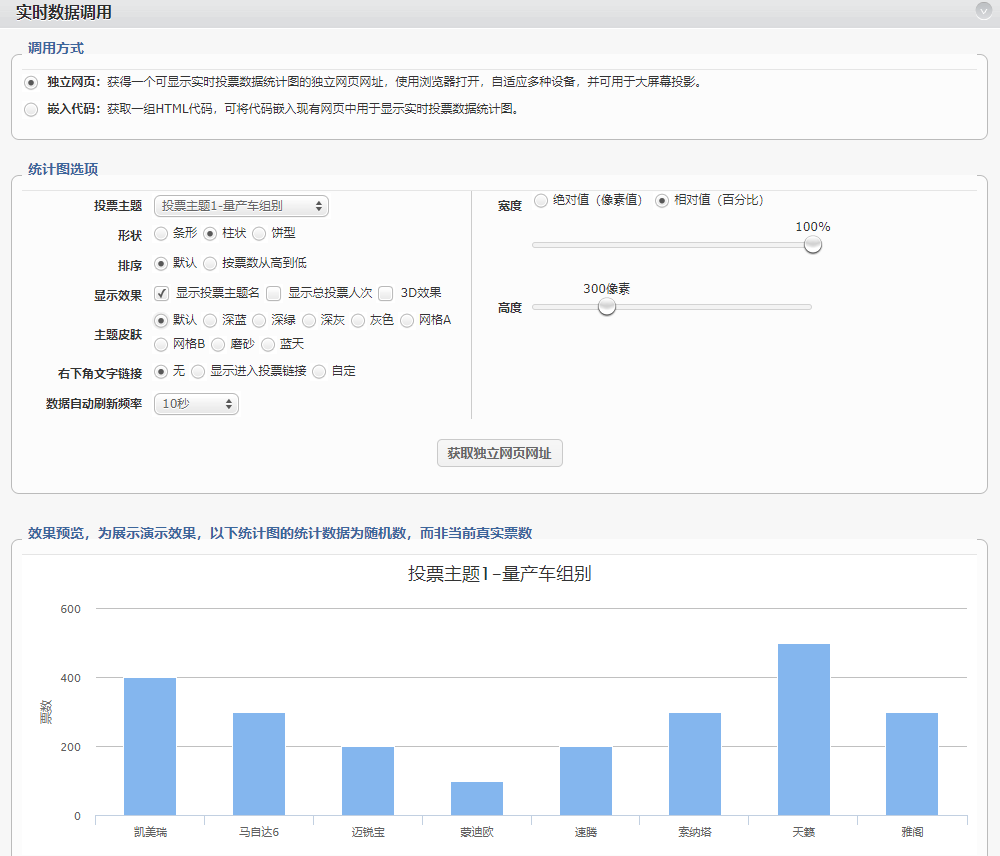Select 显示进入投票链接 option
Screen dimensions: 1000x856
[198, 372]
